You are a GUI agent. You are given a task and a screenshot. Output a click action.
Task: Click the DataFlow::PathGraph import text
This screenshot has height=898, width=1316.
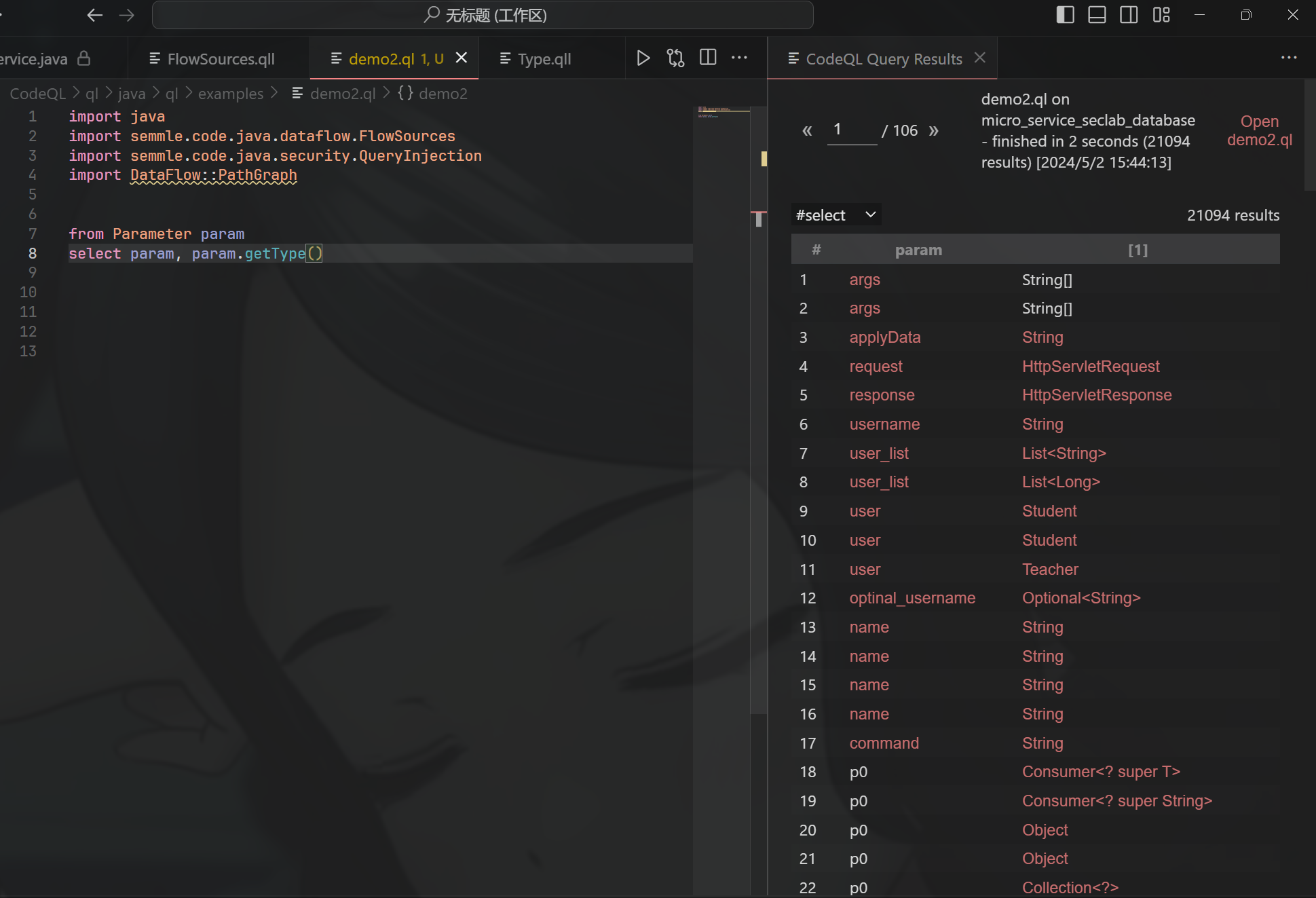pyautogui.click(x=213, y=175)
